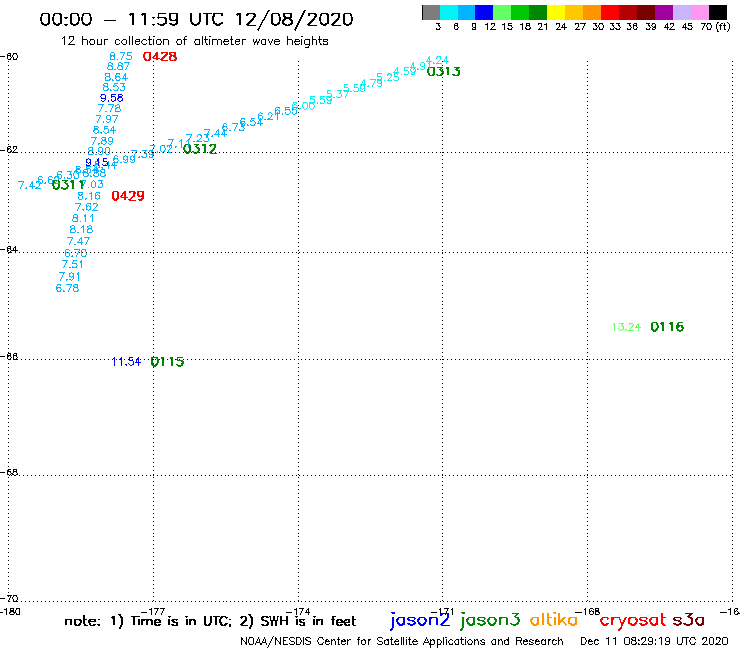Image resolution: width=740 pixels, height=650 pixels.
Task: Select the 'Dec 11 08:29:19 UTC 2020' timestamp
Action: coord(654,641)
